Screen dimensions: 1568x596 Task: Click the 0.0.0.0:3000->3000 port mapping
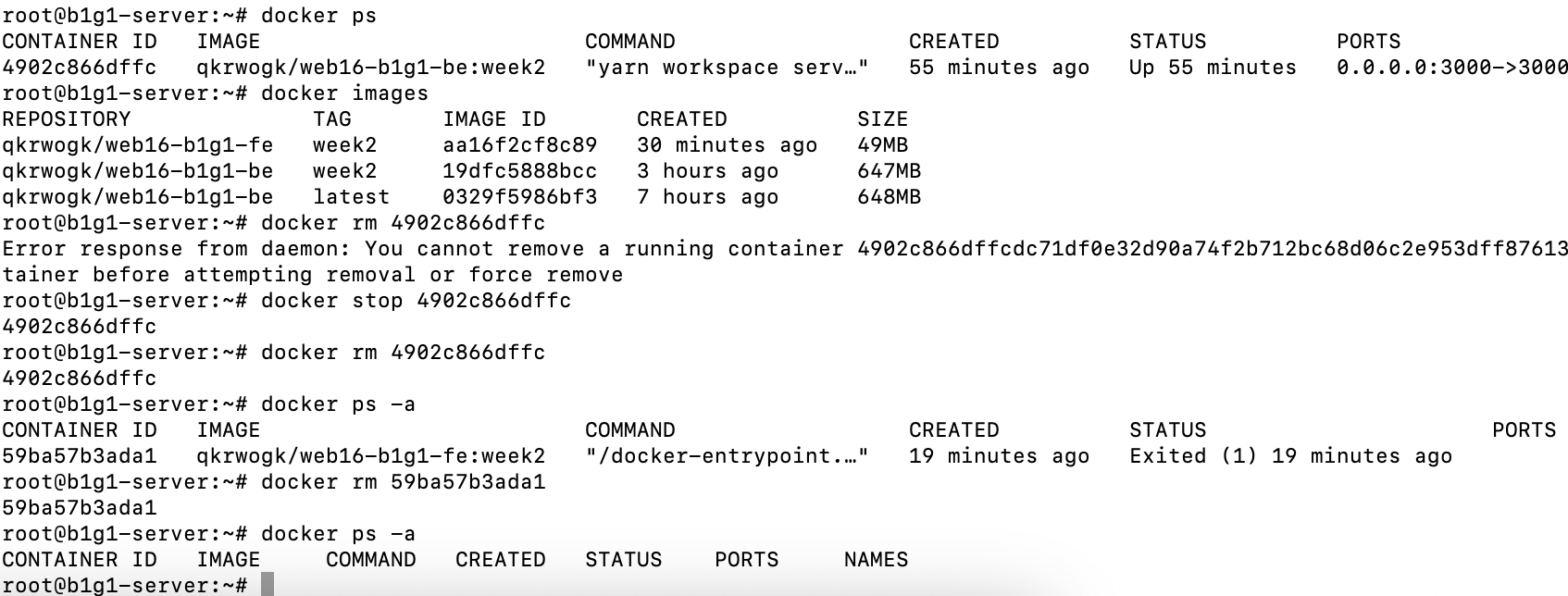tap(1452, 68)
